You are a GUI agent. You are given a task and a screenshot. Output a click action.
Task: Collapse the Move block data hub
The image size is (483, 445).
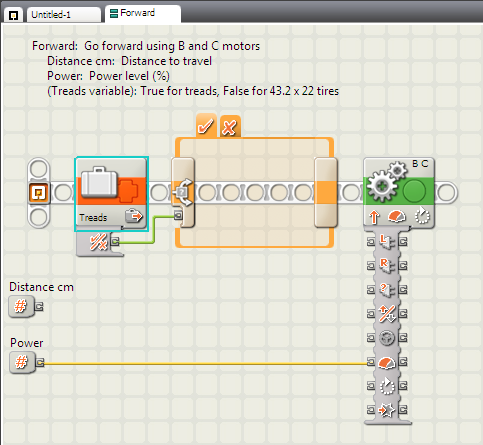coord(387,228)
